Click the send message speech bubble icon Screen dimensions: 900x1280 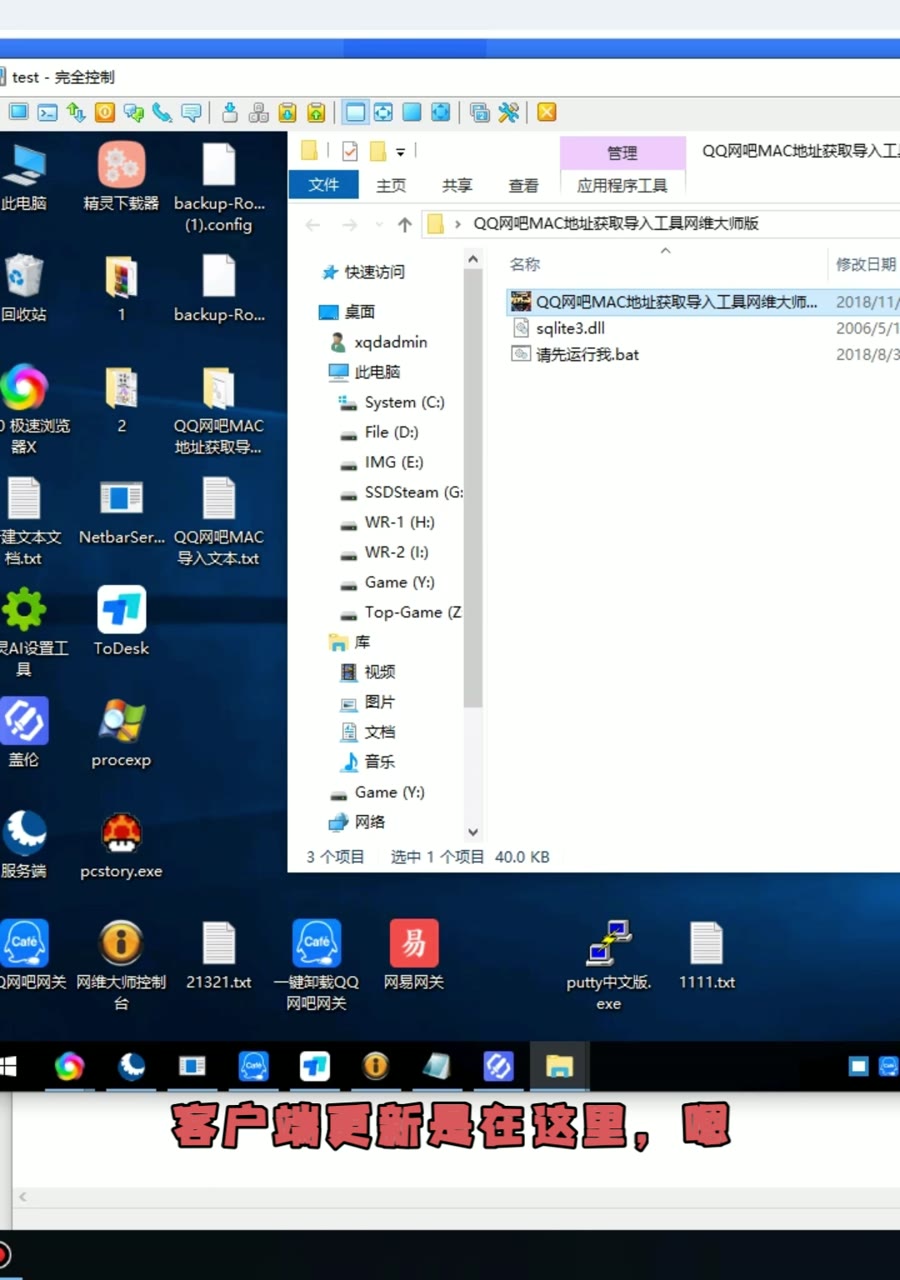coord(191,113)
